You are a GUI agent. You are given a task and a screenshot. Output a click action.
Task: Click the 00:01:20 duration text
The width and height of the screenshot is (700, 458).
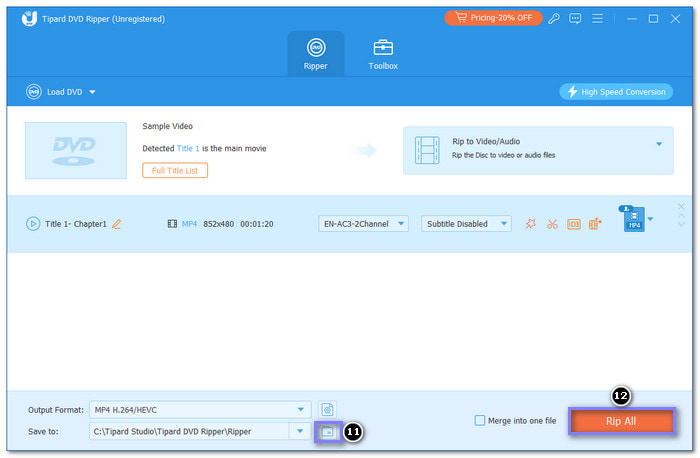coord(257,224)
